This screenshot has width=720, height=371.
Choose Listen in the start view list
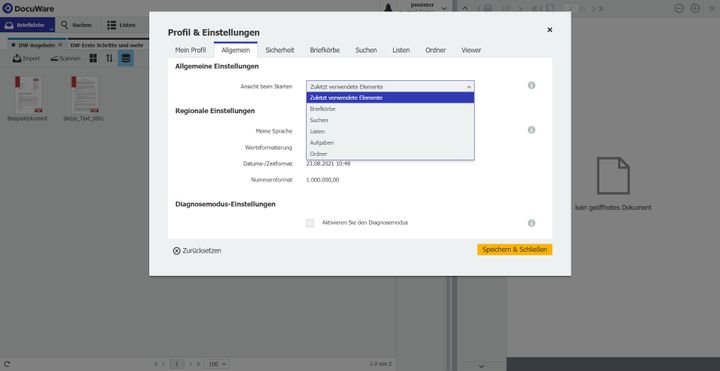[390, 131]
